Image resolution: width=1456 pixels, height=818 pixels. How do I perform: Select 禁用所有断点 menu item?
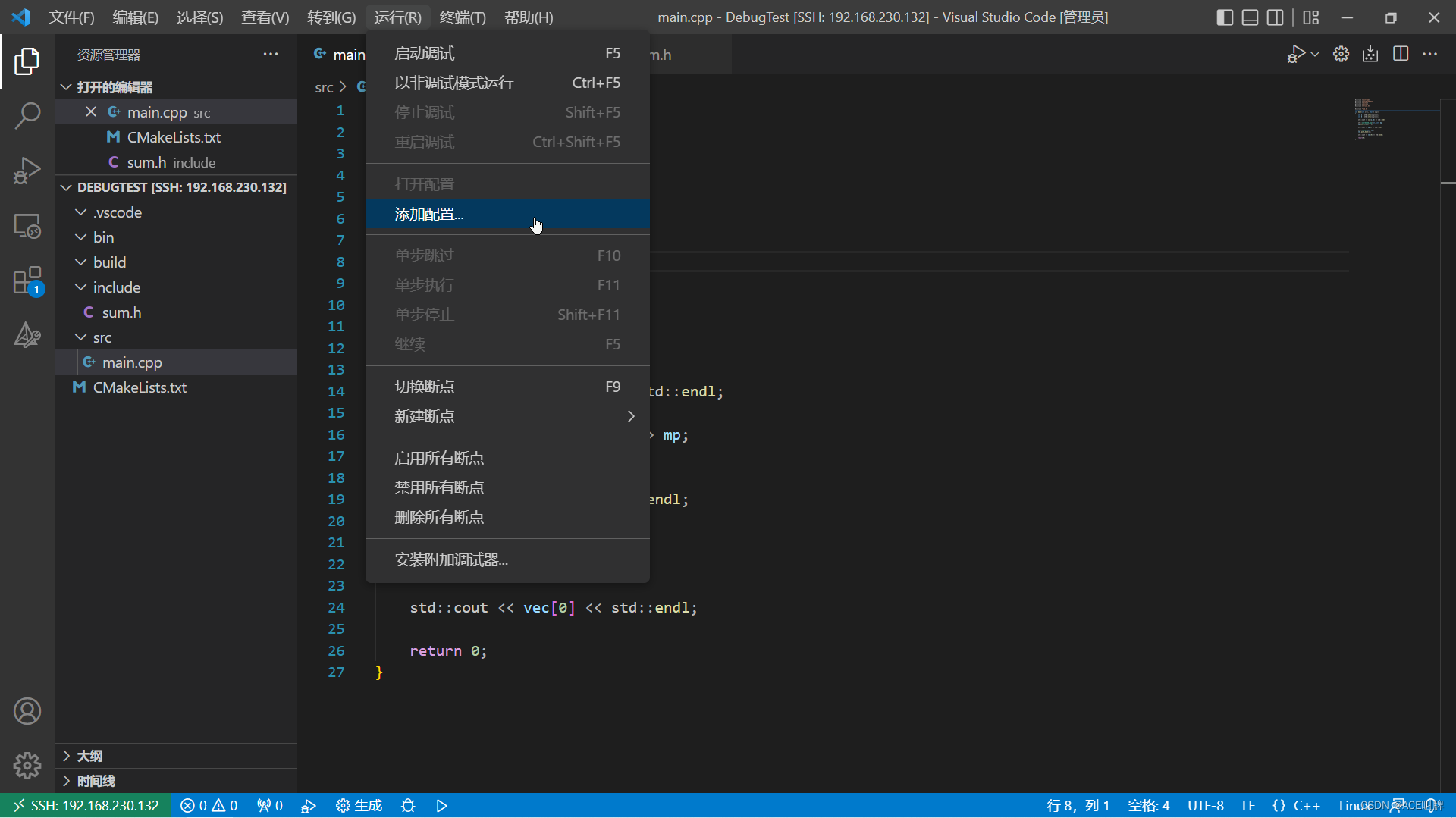coord(507,487)
